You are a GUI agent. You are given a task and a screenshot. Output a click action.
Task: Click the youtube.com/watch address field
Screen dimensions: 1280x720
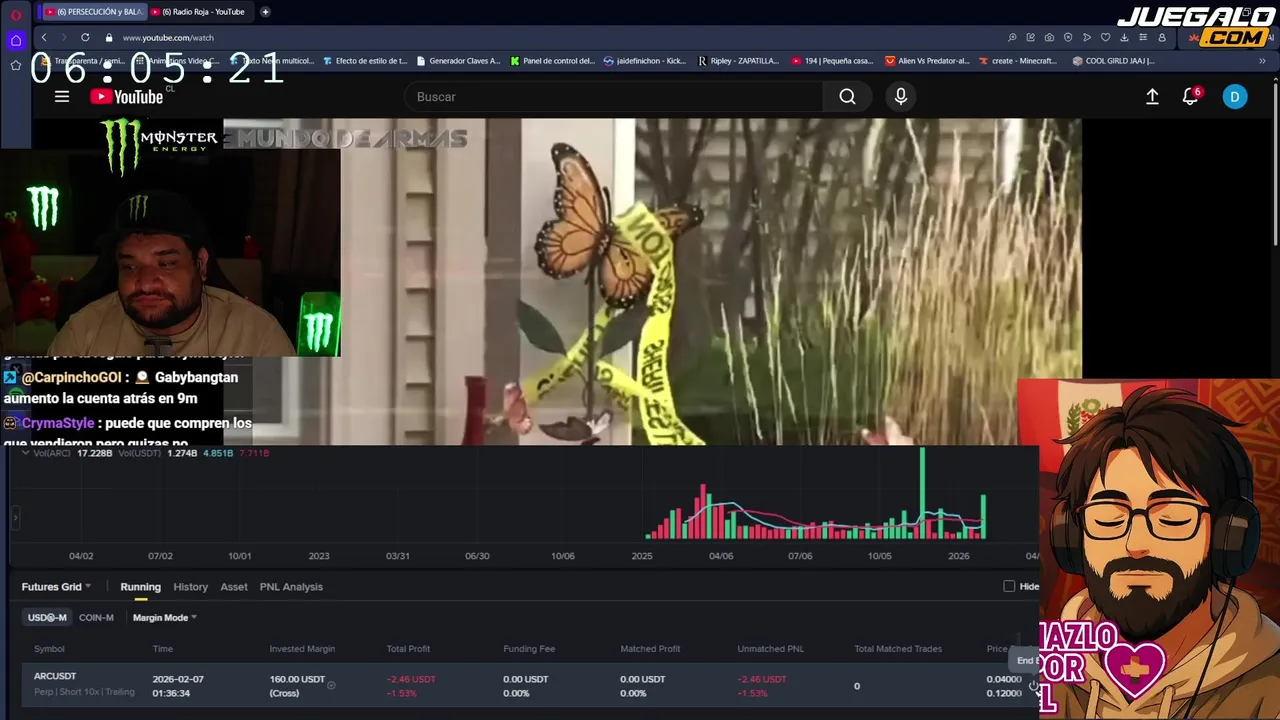[168, 37]
